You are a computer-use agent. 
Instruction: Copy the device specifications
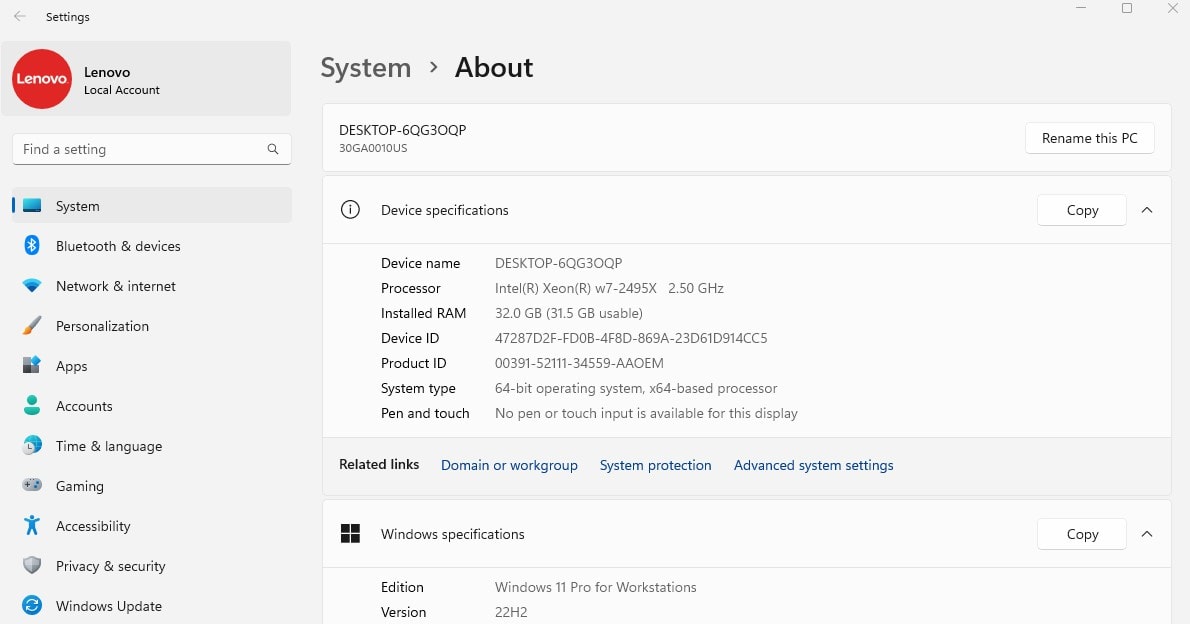[x=1081, y=210]
